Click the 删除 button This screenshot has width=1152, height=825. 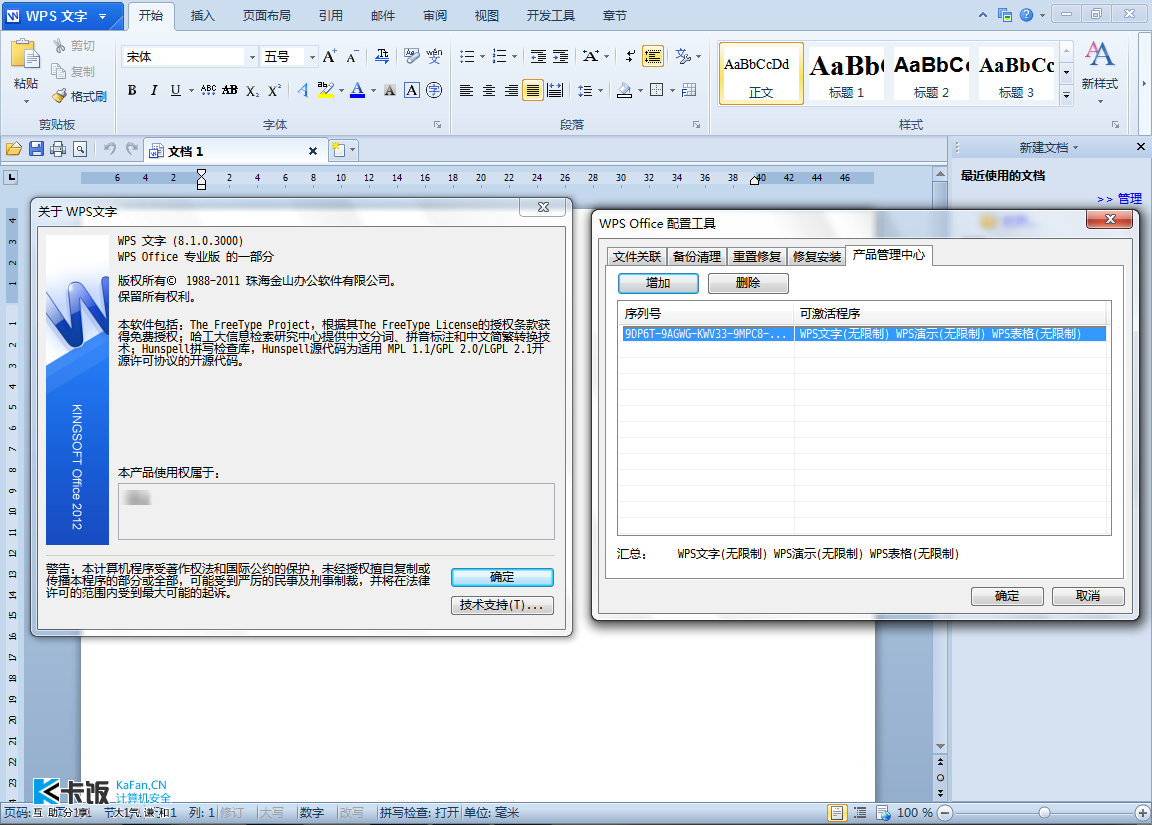click(x=748, y=283)
